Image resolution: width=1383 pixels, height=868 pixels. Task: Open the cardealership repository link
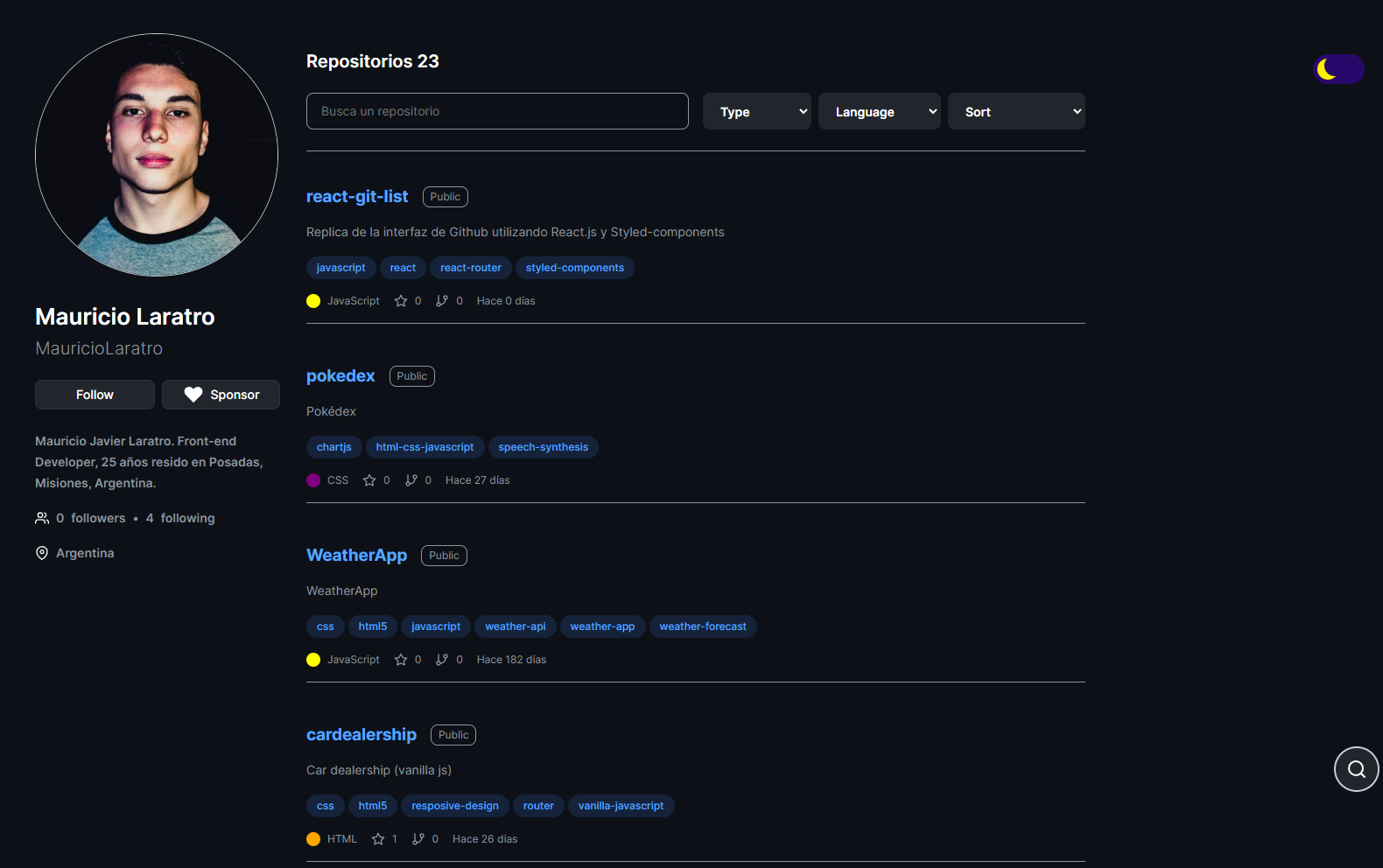point(362,735)
